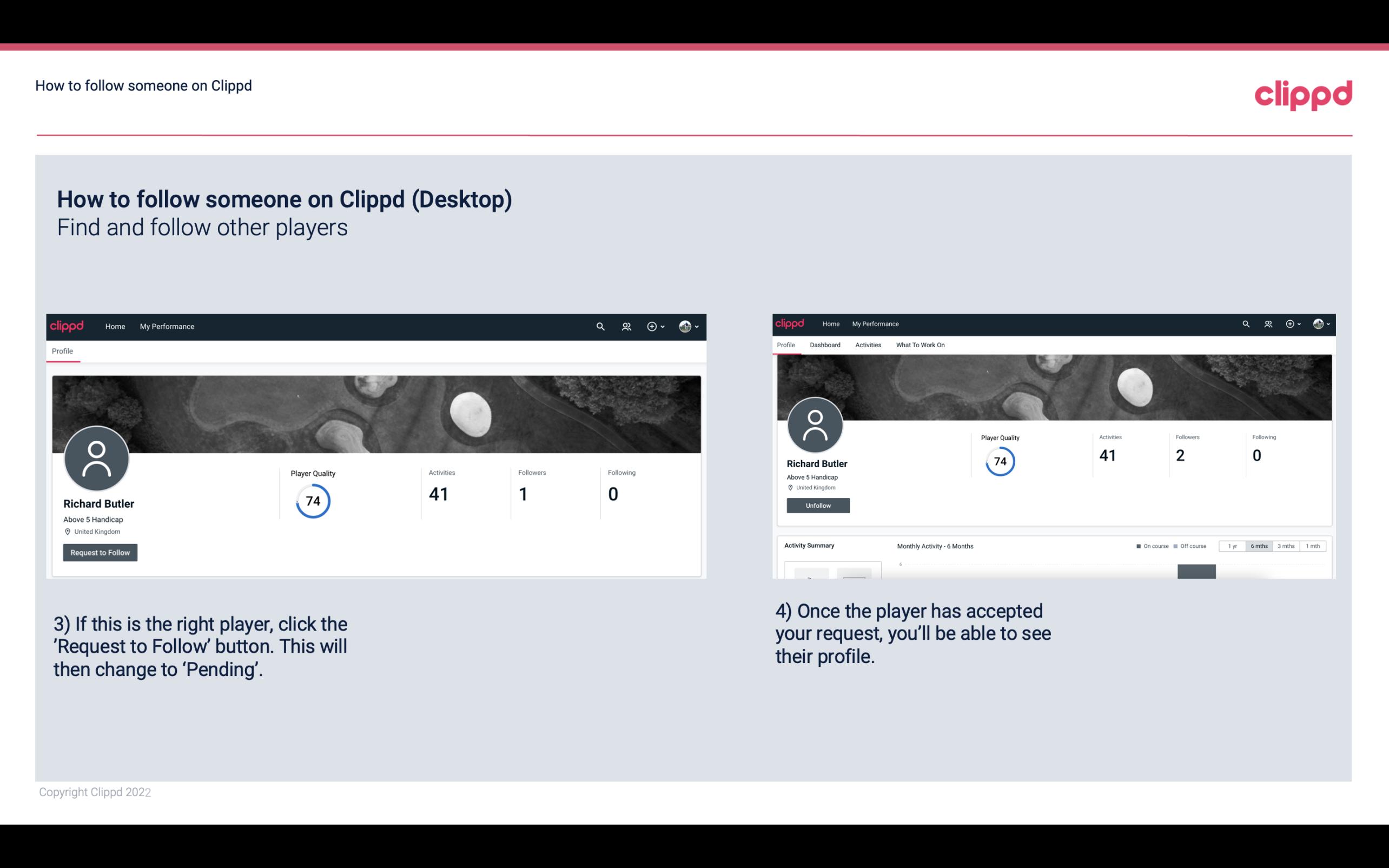
Task: Expand the Activity Summary section
Action: pos(809,545)
